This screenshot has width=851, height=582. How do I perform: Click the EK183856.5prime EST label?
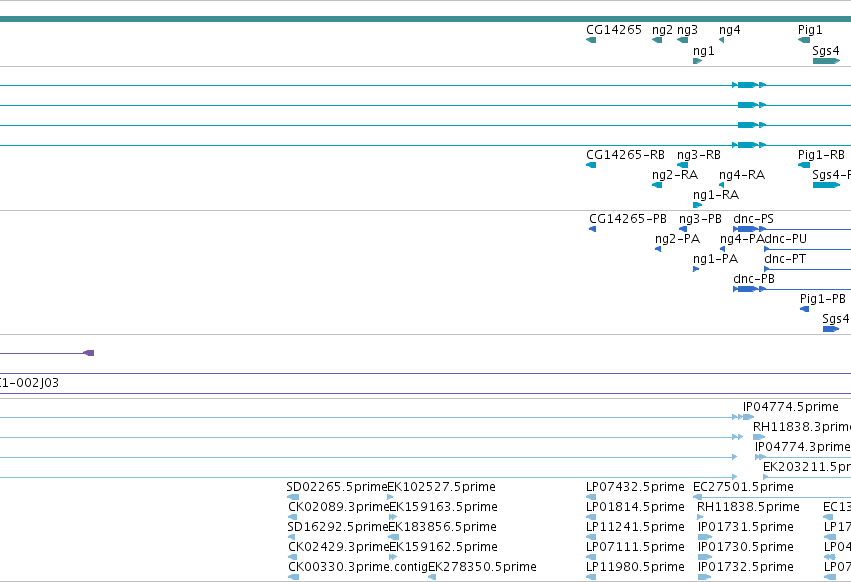click(x=442, y=527)
